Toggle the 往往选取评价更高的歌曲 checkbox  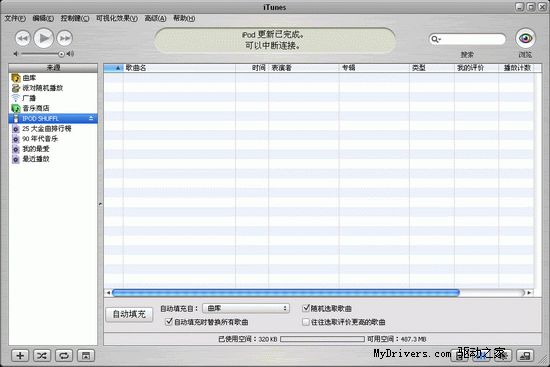[x=306, y=322]
